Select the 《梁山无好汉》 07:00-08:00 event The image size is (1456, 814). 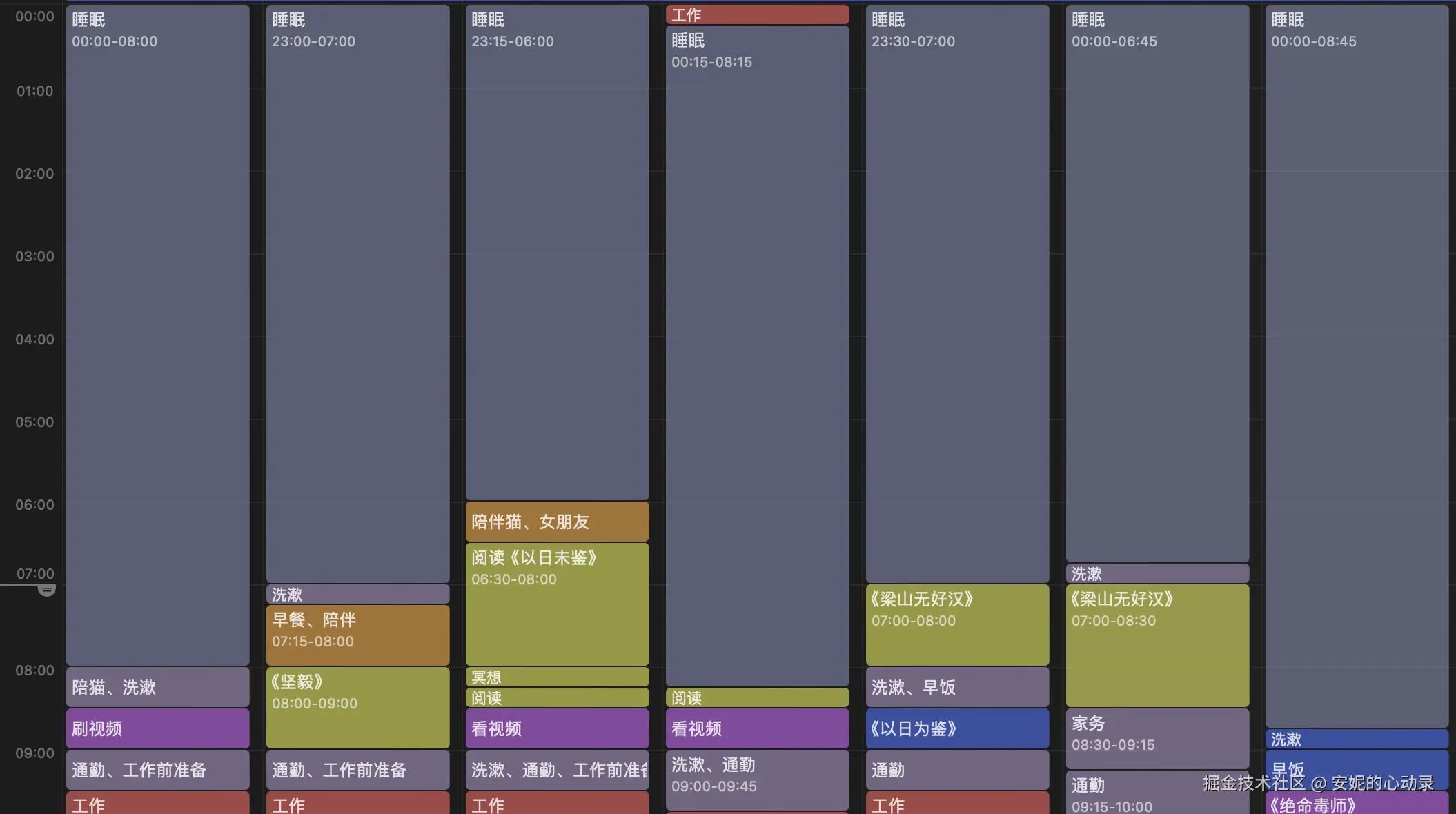click(x=957, y=624)
